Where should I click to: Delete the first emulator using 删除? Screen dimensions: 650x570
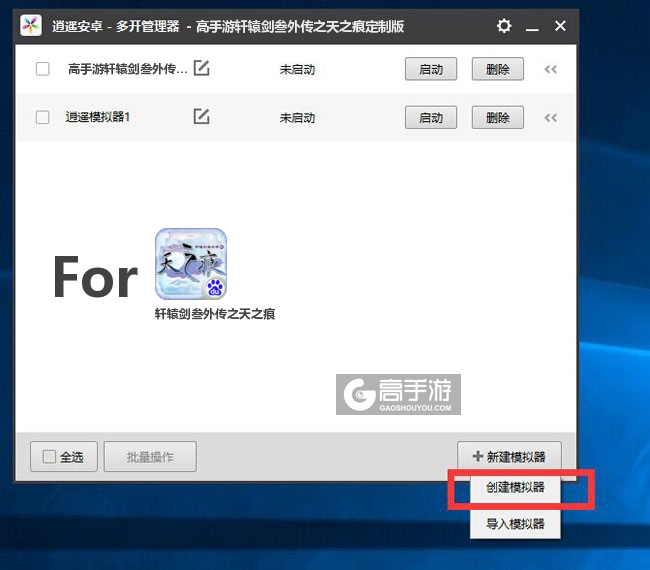point(497,69)
